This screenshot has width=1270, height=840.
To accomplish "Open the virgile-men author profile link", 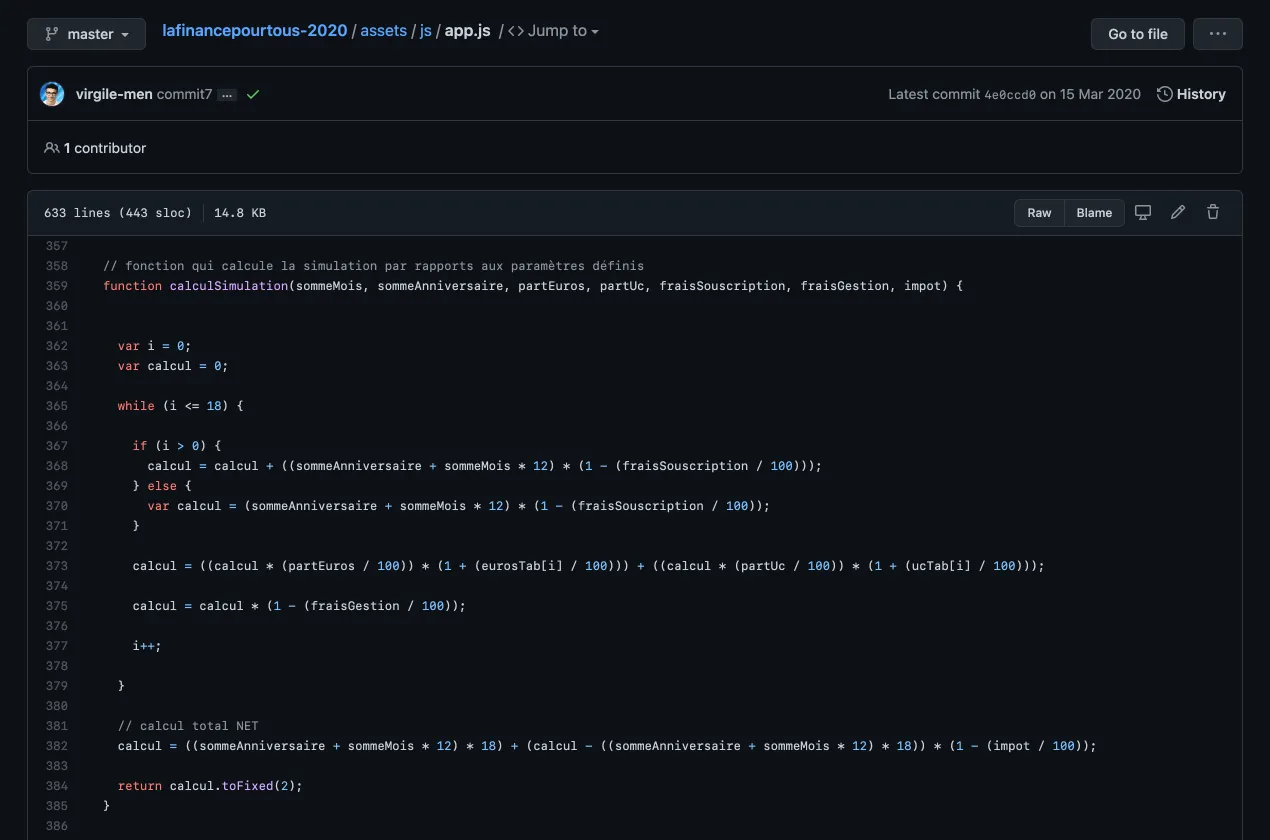I will click(x=114, y=94).
